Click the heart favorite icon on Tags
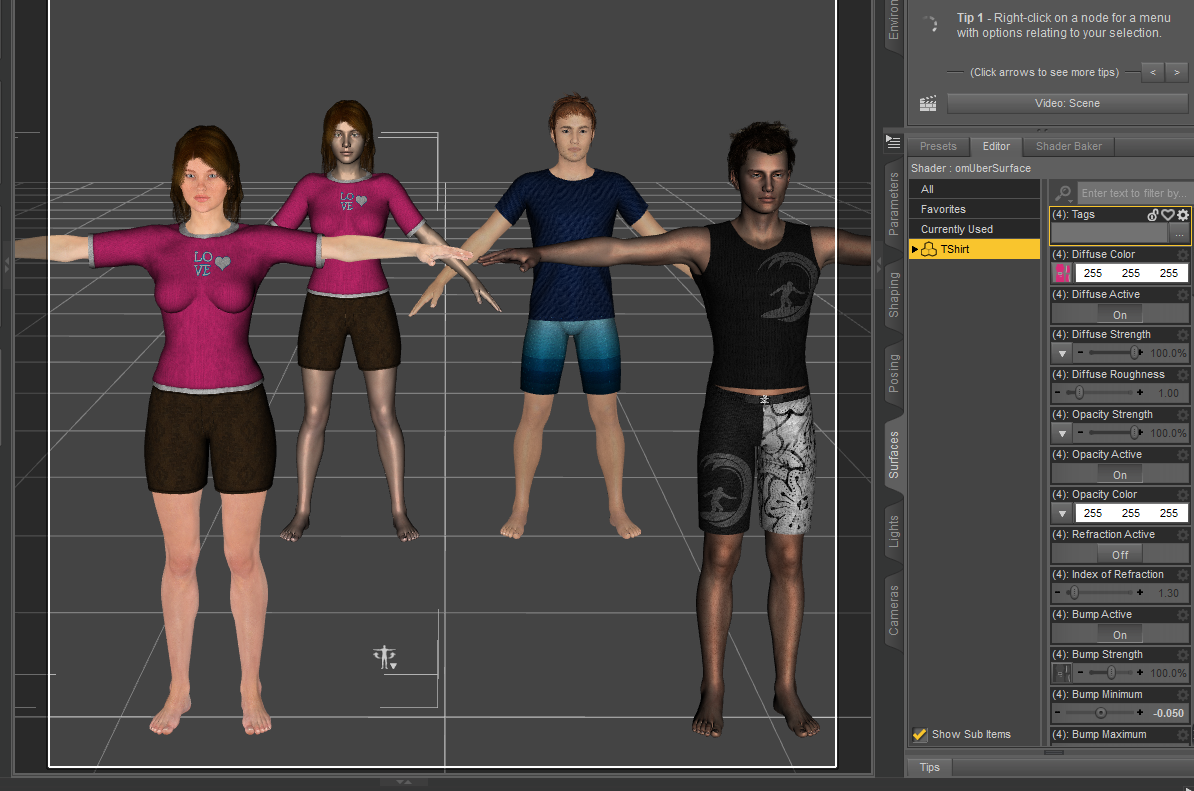 (1167, 215)
